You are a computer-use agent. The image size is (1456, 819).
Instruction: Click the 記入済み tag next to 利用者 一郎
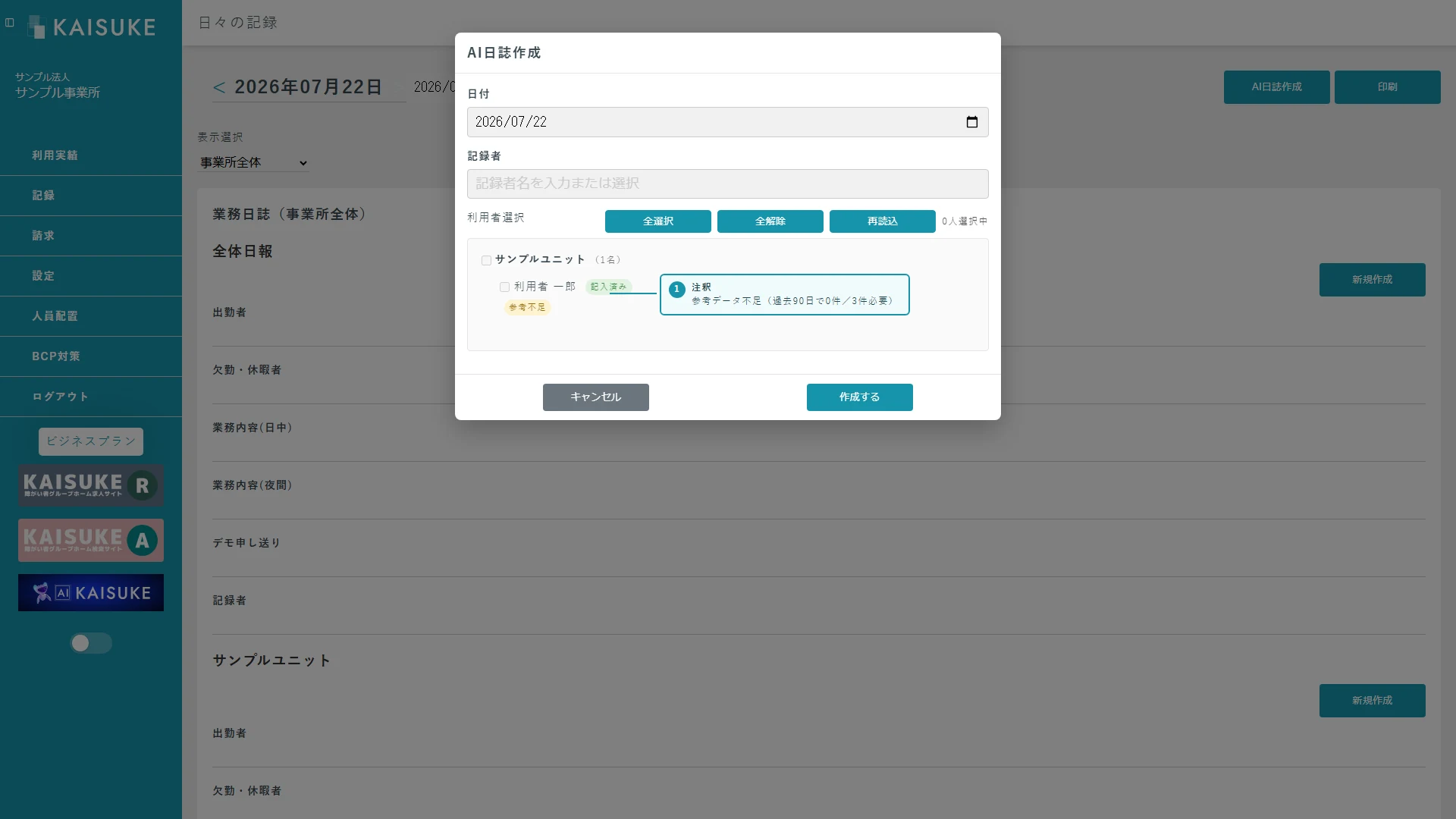click(x=608, y=287)
